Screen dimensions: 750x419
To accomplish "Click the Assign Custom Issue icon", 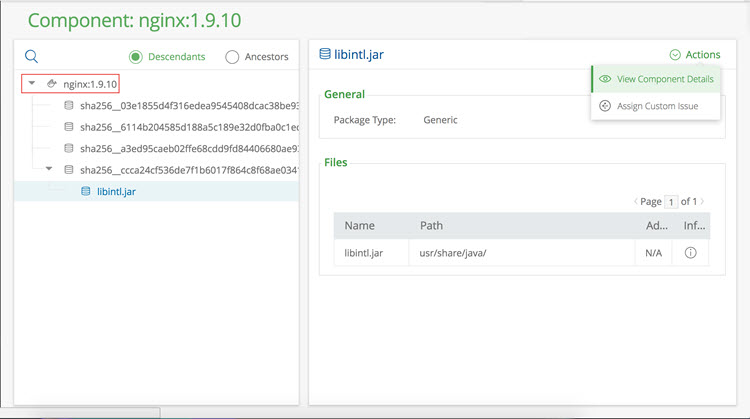I will click(x=605, y=106).
